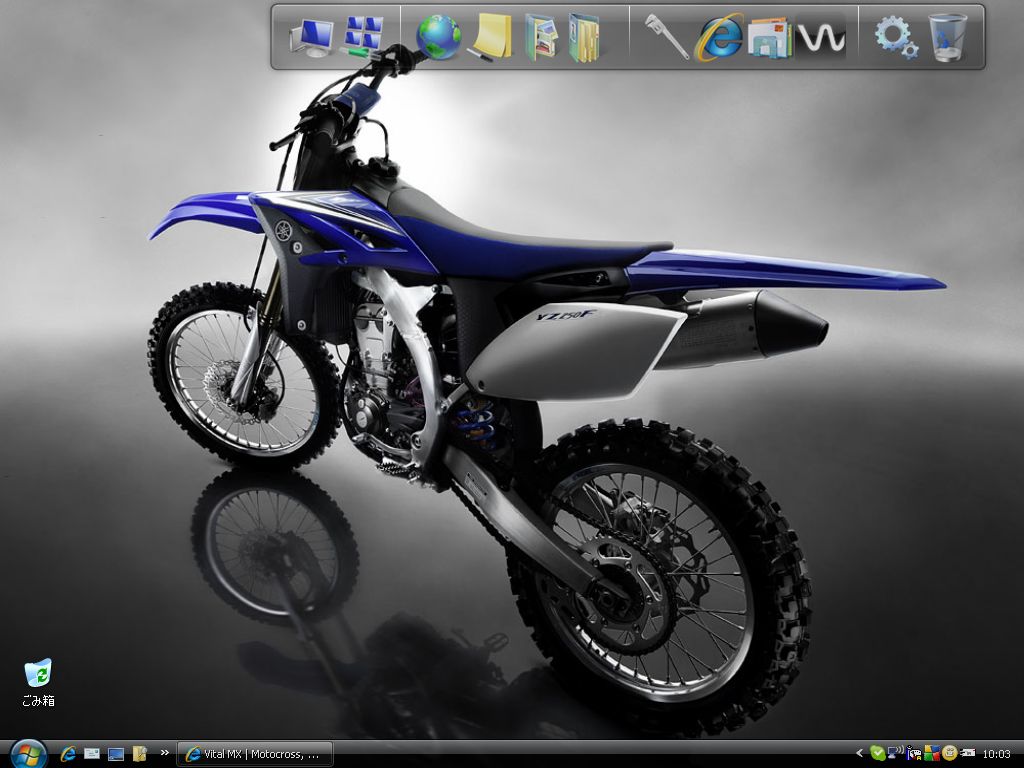Launch Internet Explorer from the dock
The width and height of the screenshot is (1024, 768).
[x=719, y=37]
